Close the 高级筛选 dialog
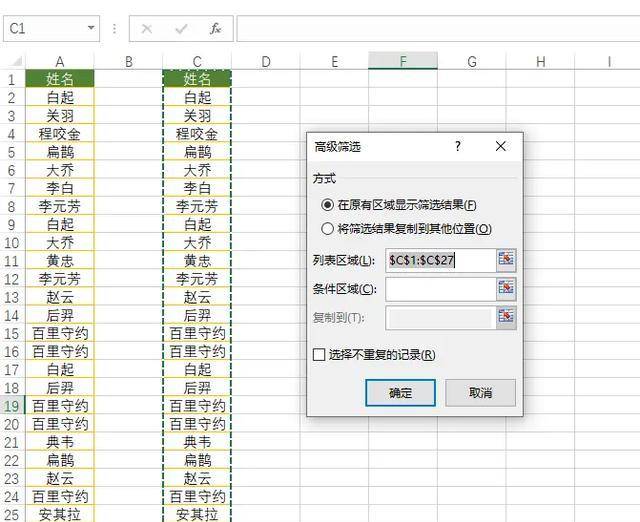640x522 pixels. (501, 146)
